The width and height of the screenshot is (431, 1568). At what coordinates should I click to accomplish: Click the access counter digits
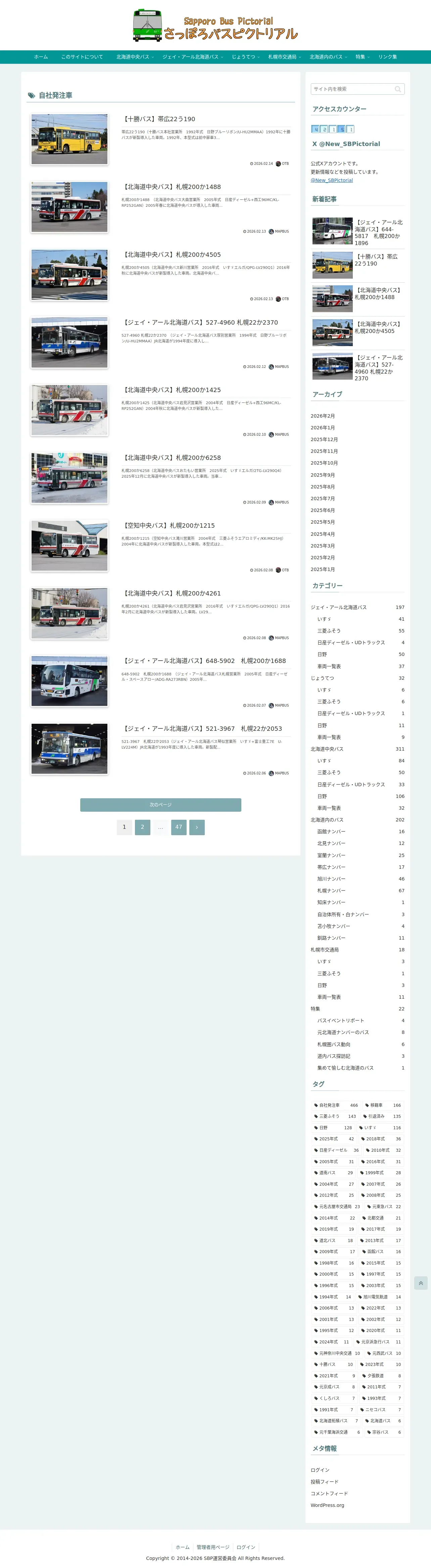pyautogui.click(x=333, y=129)
